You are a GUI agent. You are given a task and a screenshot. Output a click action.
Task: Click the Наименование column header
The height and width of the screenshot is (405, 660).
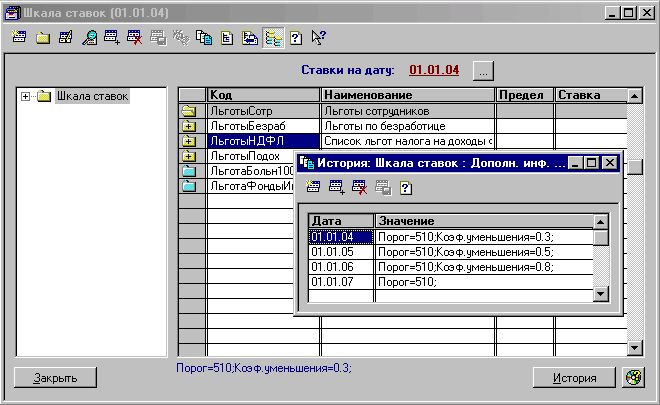(407, 95)
